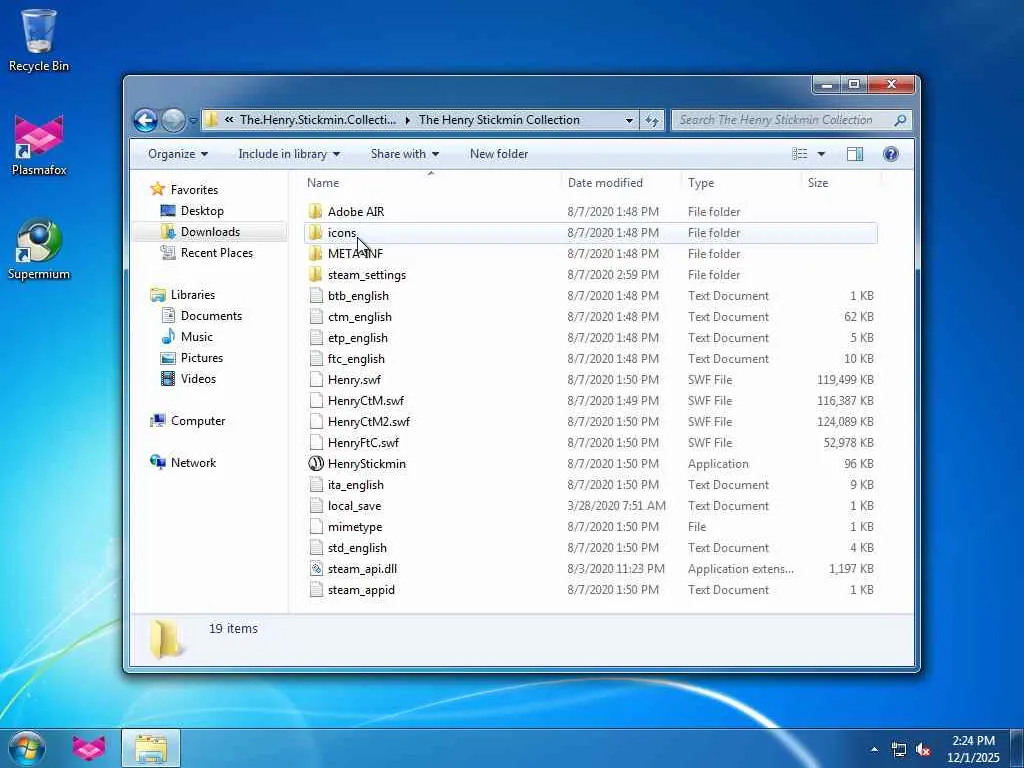Select the HenryFtC.swf file
Viewport: 1024px width, 768px height.
click(590, 442)
